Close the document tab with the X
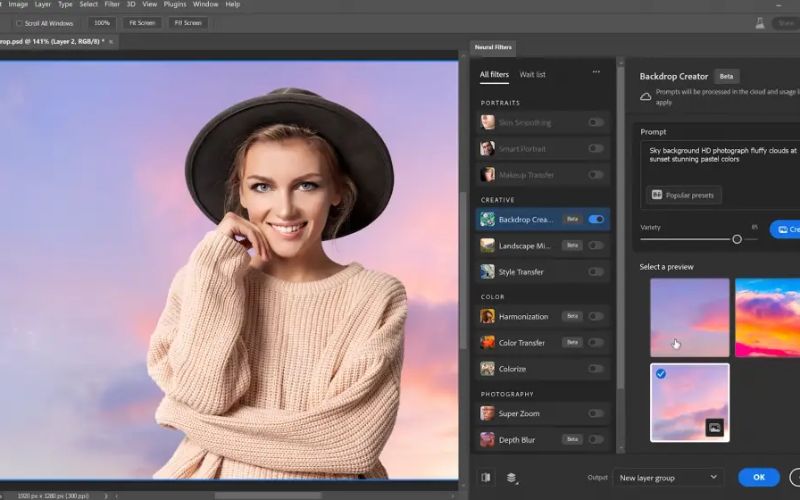 [111, 41]
